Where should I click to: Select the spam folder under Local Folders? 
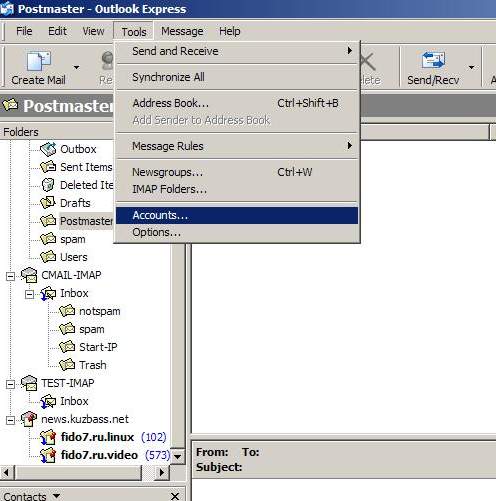pos(73,239)
